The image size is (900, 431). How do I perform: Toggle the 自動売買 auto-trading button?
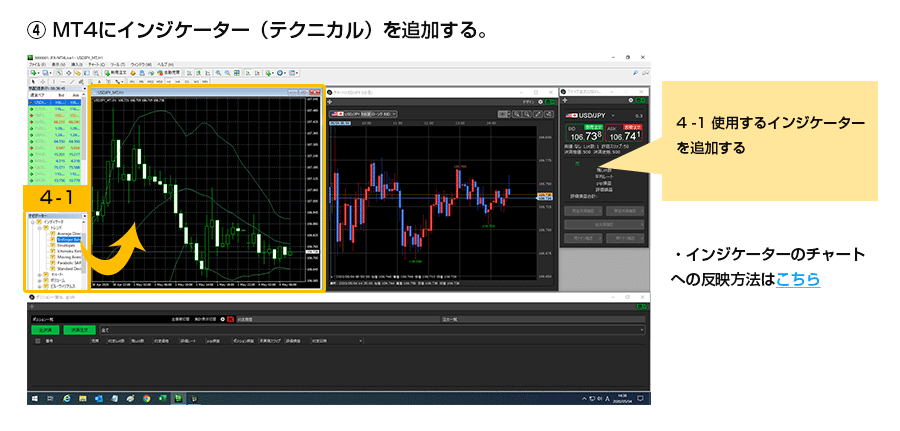coord(169,73)
